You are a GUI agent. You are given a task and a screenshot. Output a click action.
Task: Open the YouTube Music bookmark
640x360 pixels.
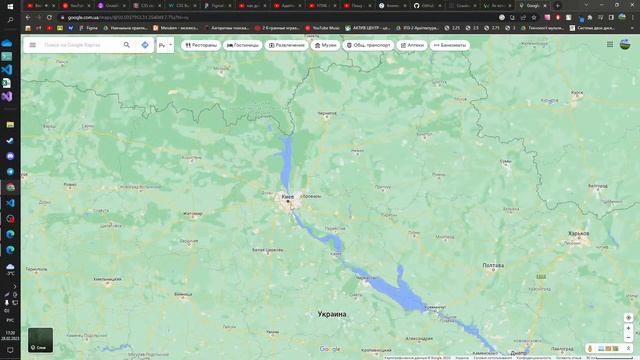click(322, 28)
